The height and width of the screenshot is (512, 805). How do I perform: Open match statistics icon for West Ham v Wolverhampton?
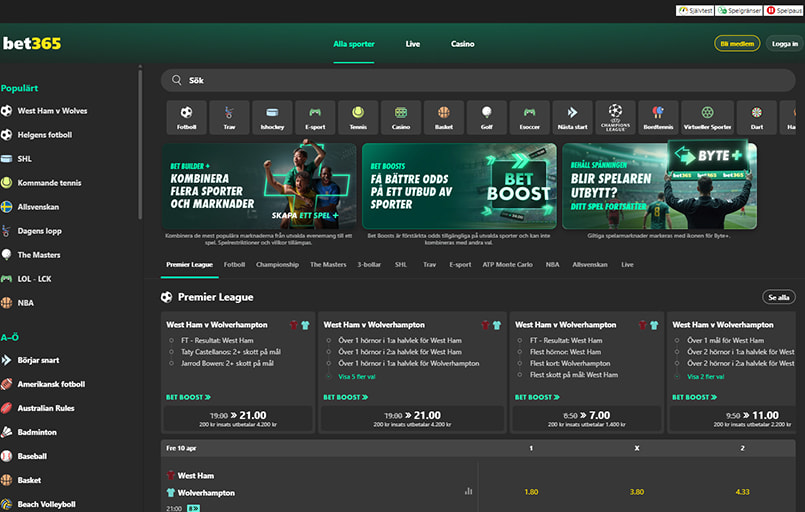point(468,491)
